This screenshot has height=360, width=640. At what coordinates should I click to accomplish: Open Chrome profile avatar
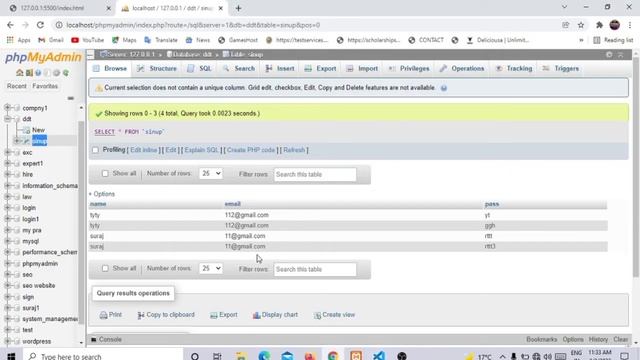(615, 25)
